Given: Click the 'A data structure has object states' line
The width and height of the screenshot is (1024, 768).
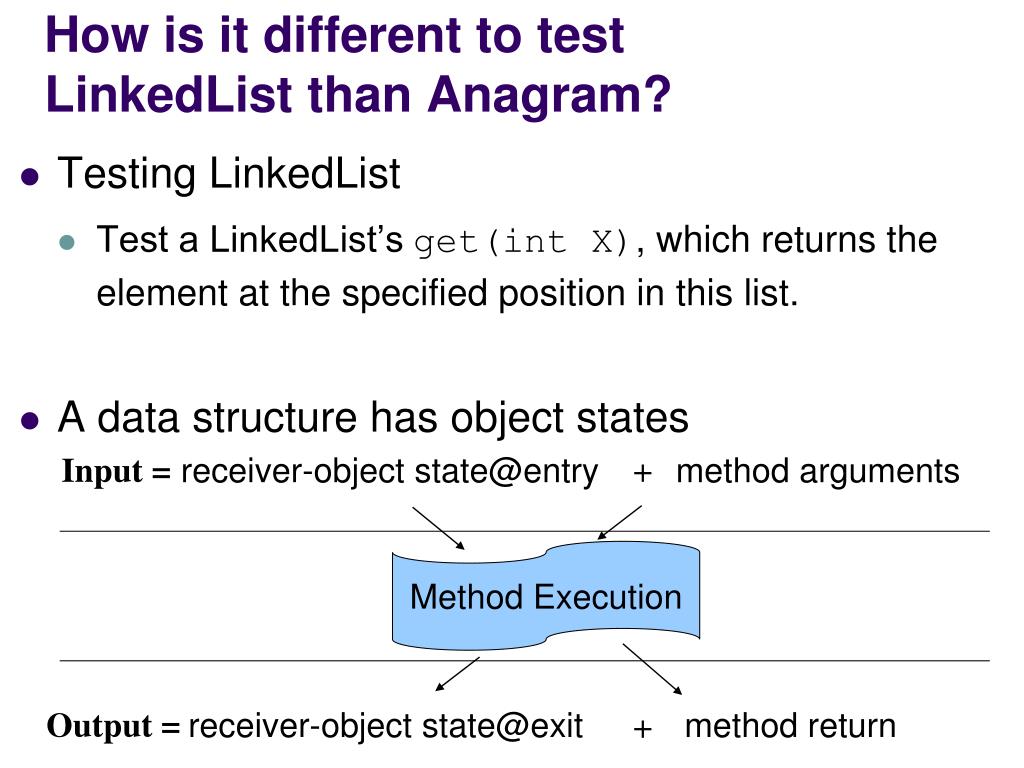Looking at the screenshot, I should 373,417.
